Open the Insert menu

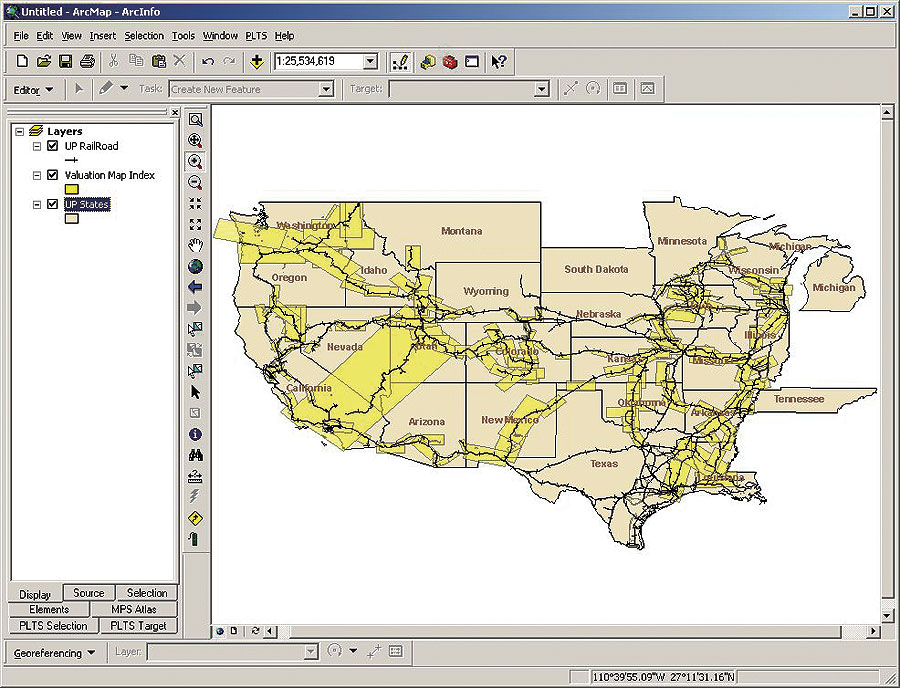(103, 36)
